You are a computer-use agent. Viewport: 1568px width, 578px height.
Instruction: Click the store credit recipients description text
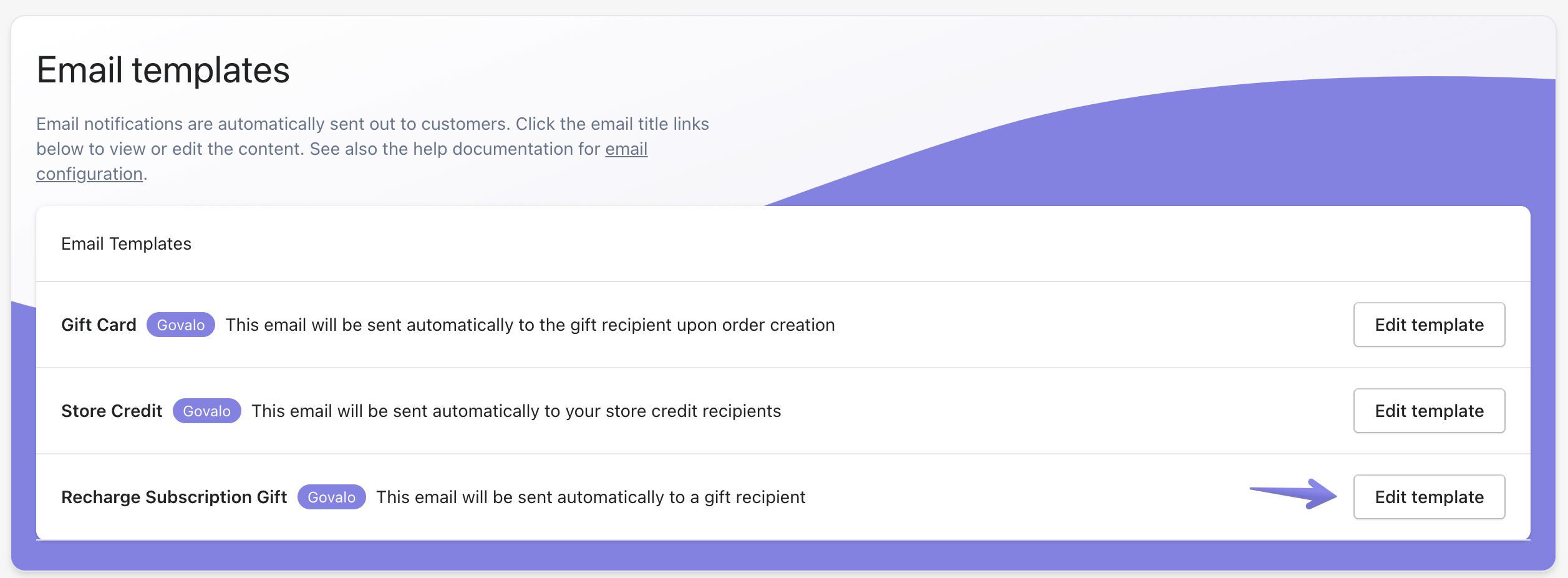point(516,411)
